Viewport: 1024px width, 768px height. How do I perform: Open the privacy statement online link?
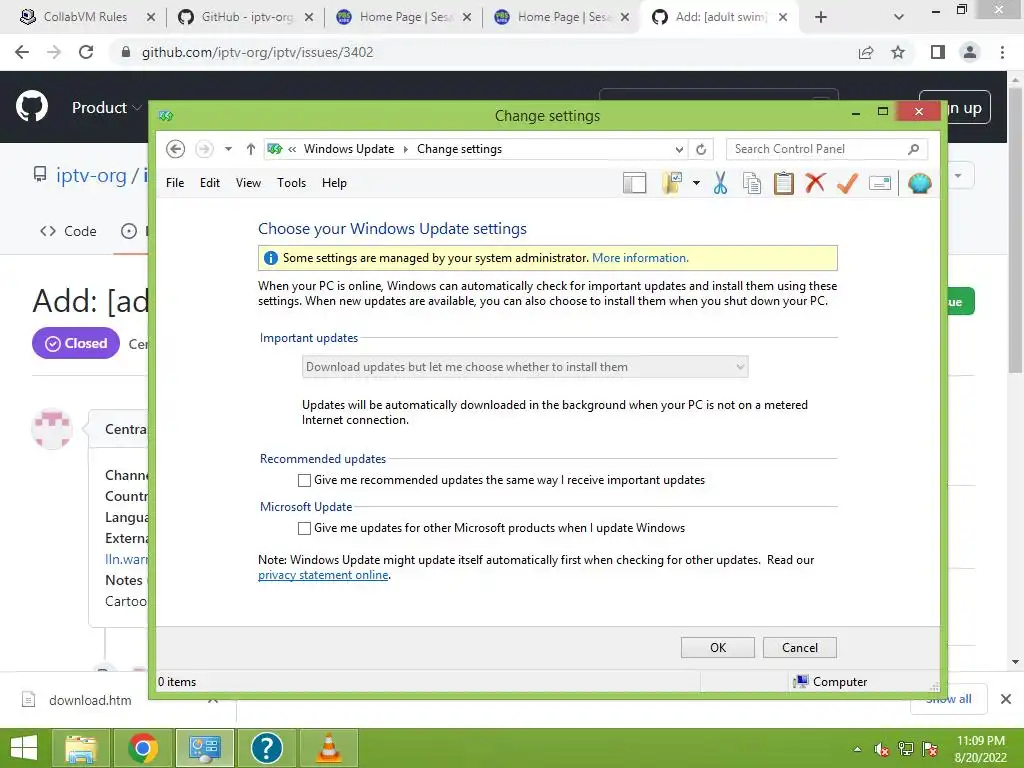coord(323,575)
